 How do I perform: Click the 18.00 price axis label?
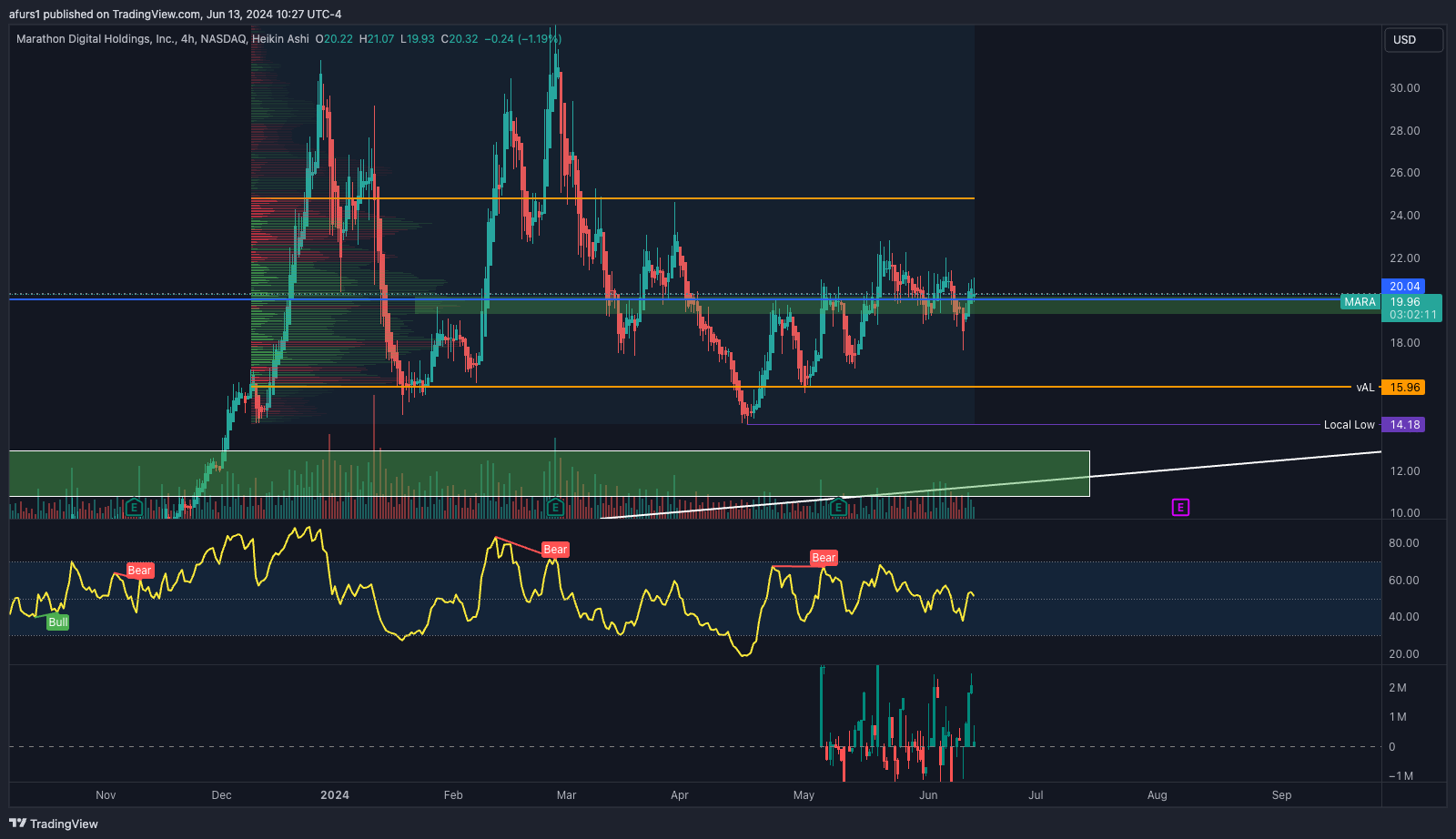click(1404, 343)
